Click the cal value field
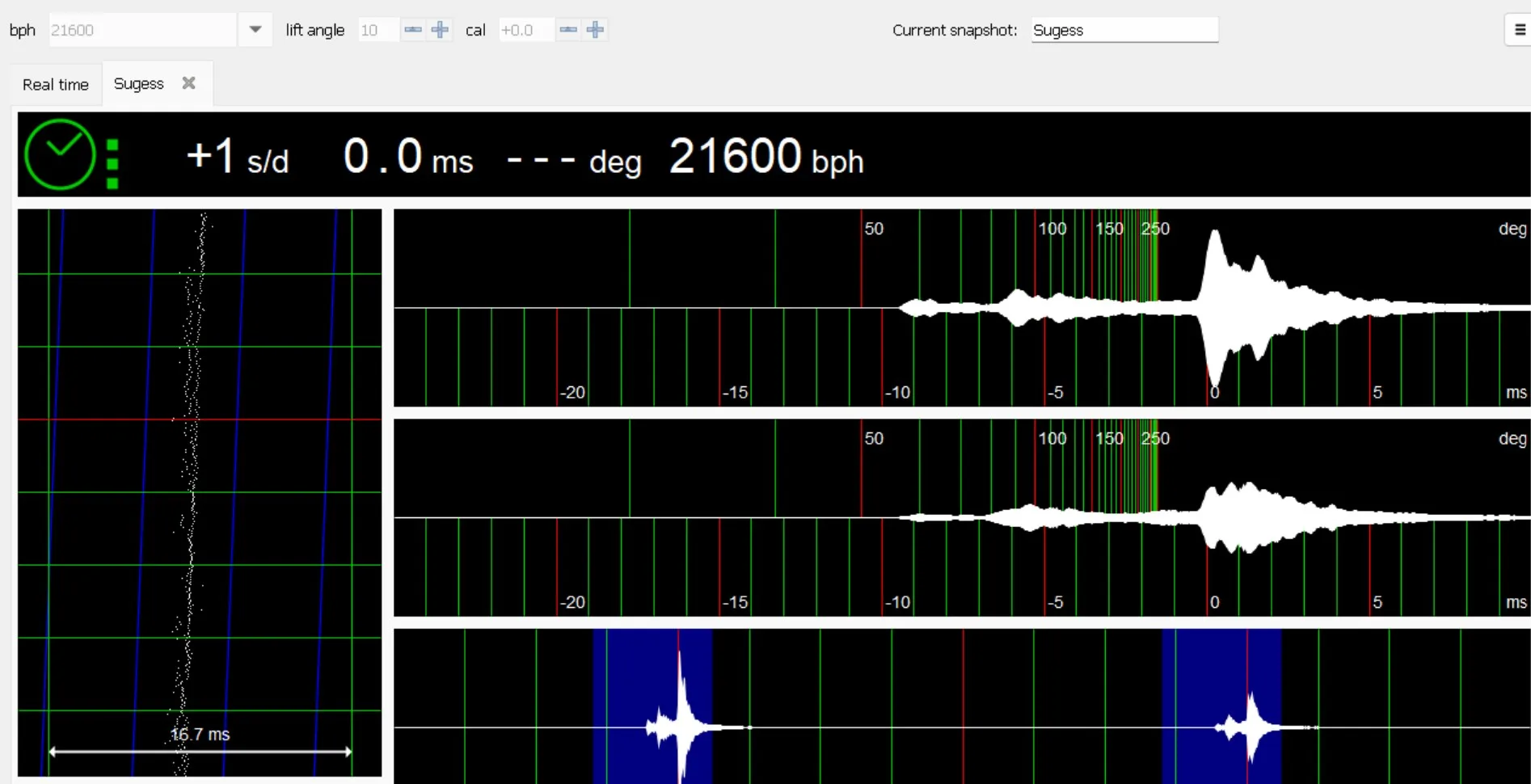1531x784 pixels. [x=526, y=30]
